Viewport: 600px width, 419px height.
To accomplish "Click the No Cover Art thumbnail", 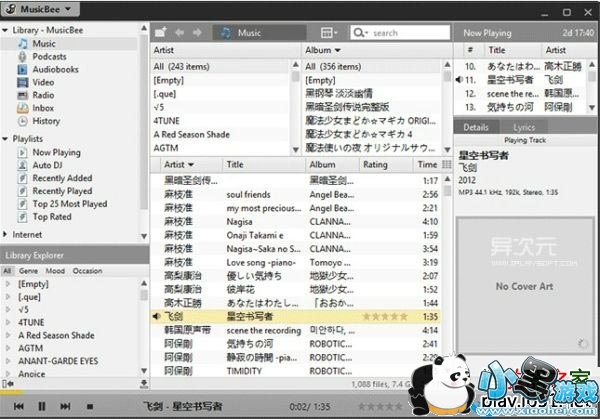I will (x=525, y=286).
